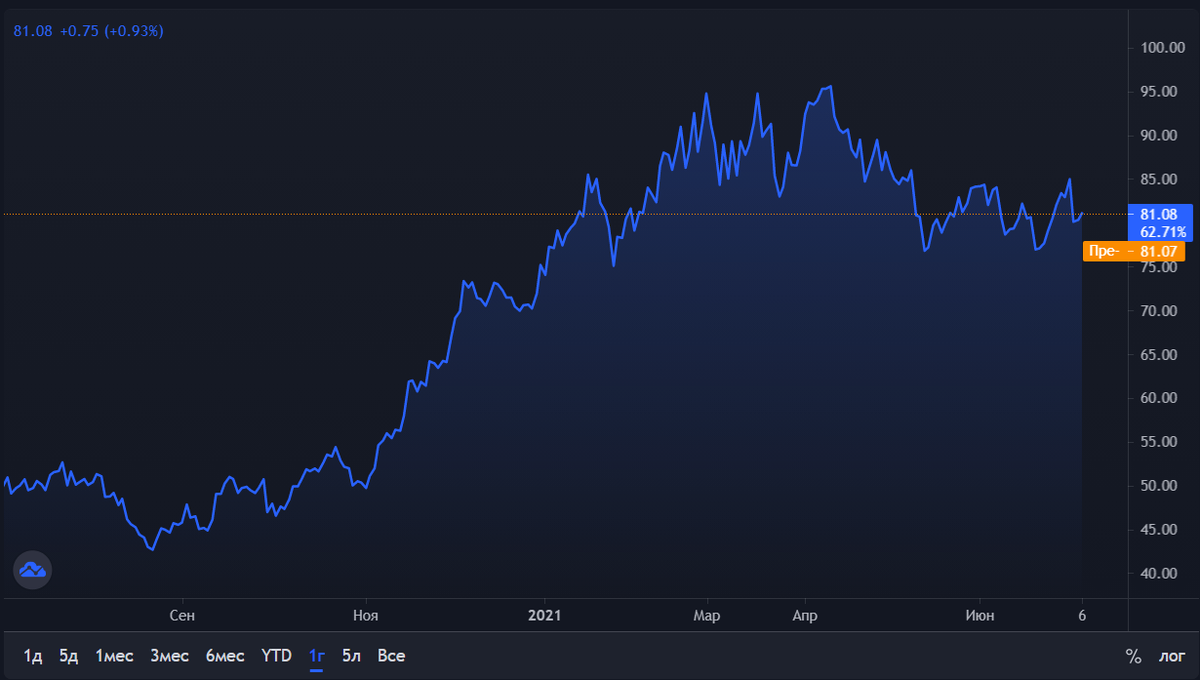Click the Сен date axis label

point(182,616)
